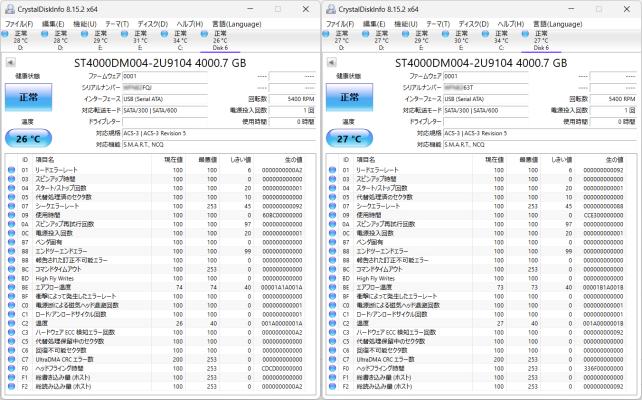The height and width of the screenshot is (400, 642).
Task: Open ディスク(D) menu in left window
Action: (152, 24)
